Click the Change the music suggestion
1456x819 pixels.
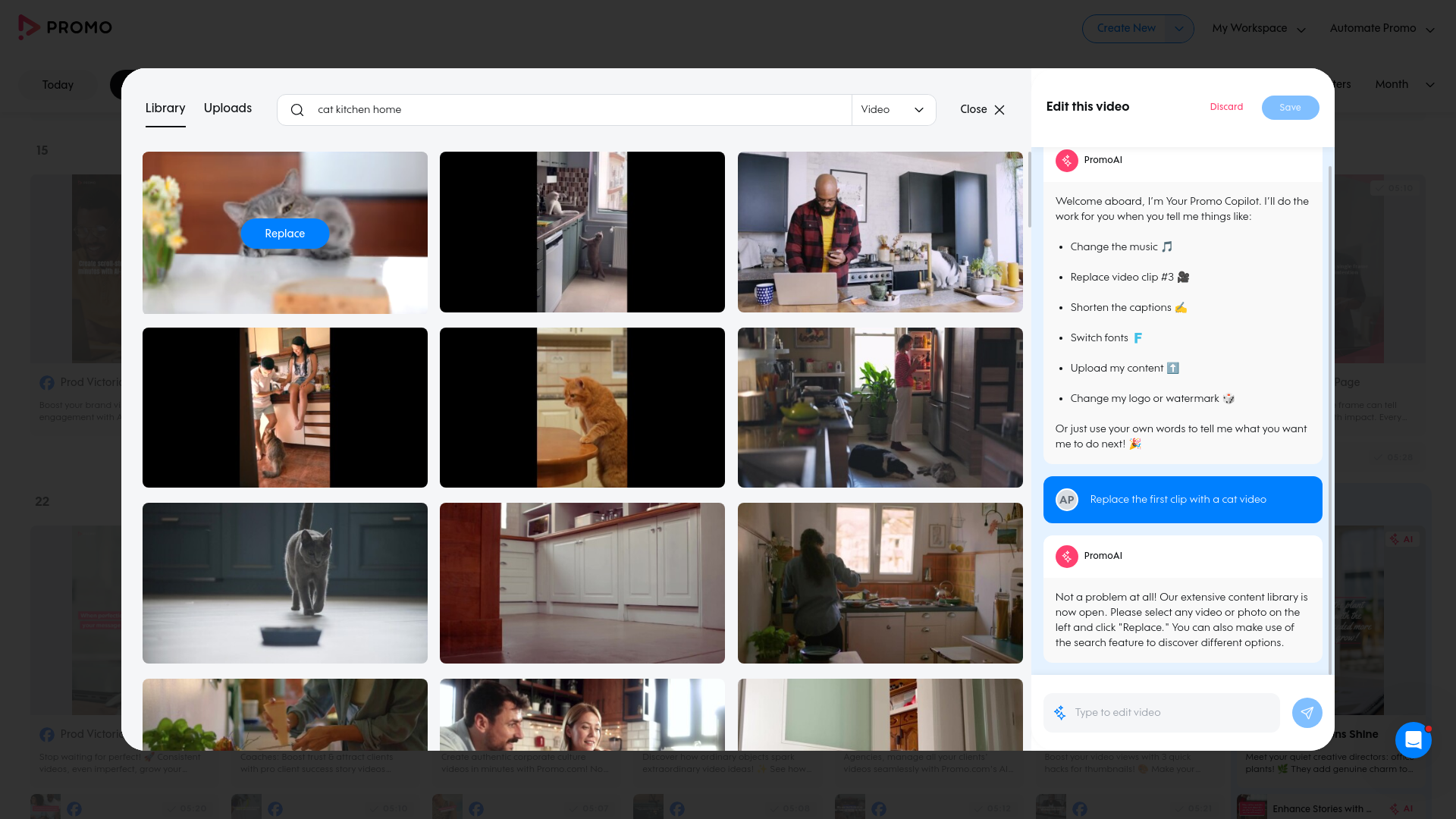point(1121,247)
